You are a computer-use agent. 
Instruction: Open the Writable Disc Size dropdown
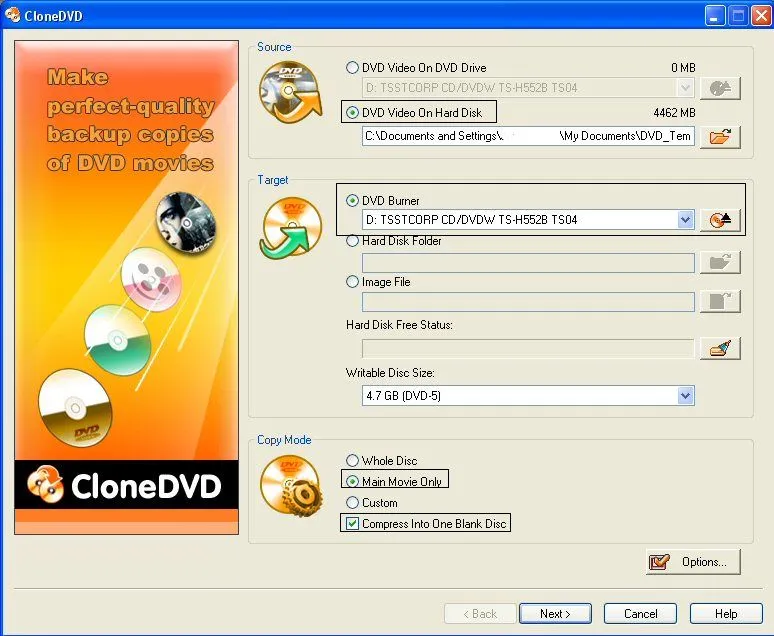click(x=685, y=396)
